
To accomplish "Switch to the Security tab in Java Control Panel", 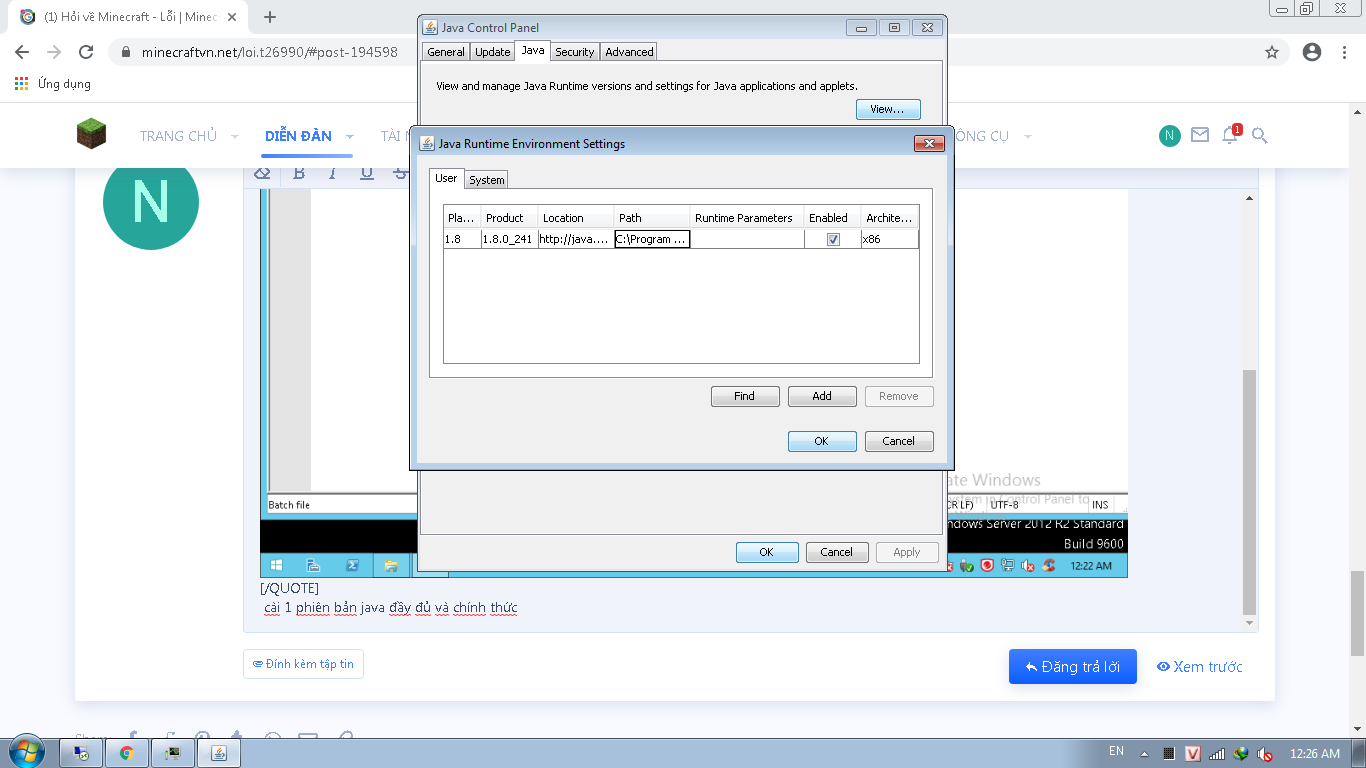I will [575, 52].
